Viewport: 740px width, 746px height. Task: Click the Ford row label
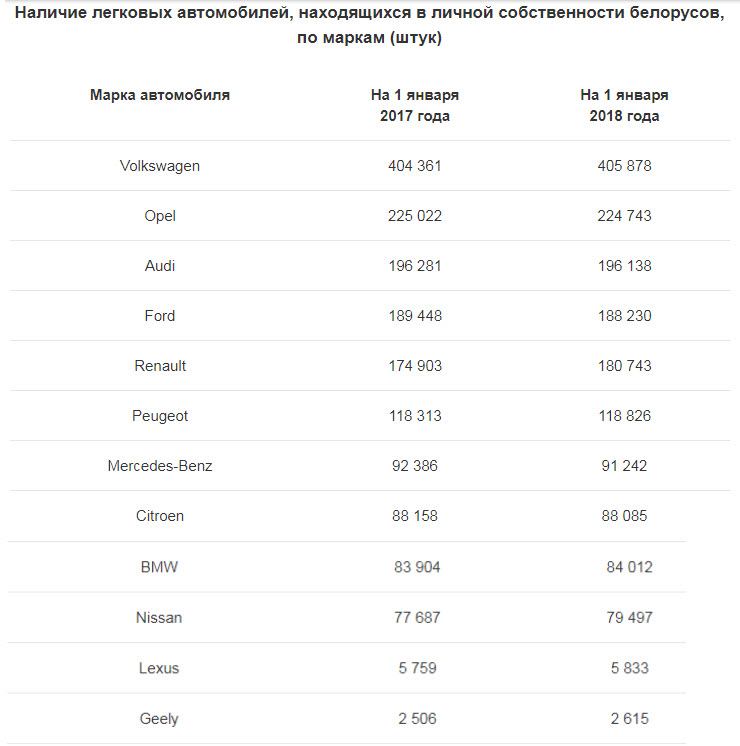pos(160,316)
